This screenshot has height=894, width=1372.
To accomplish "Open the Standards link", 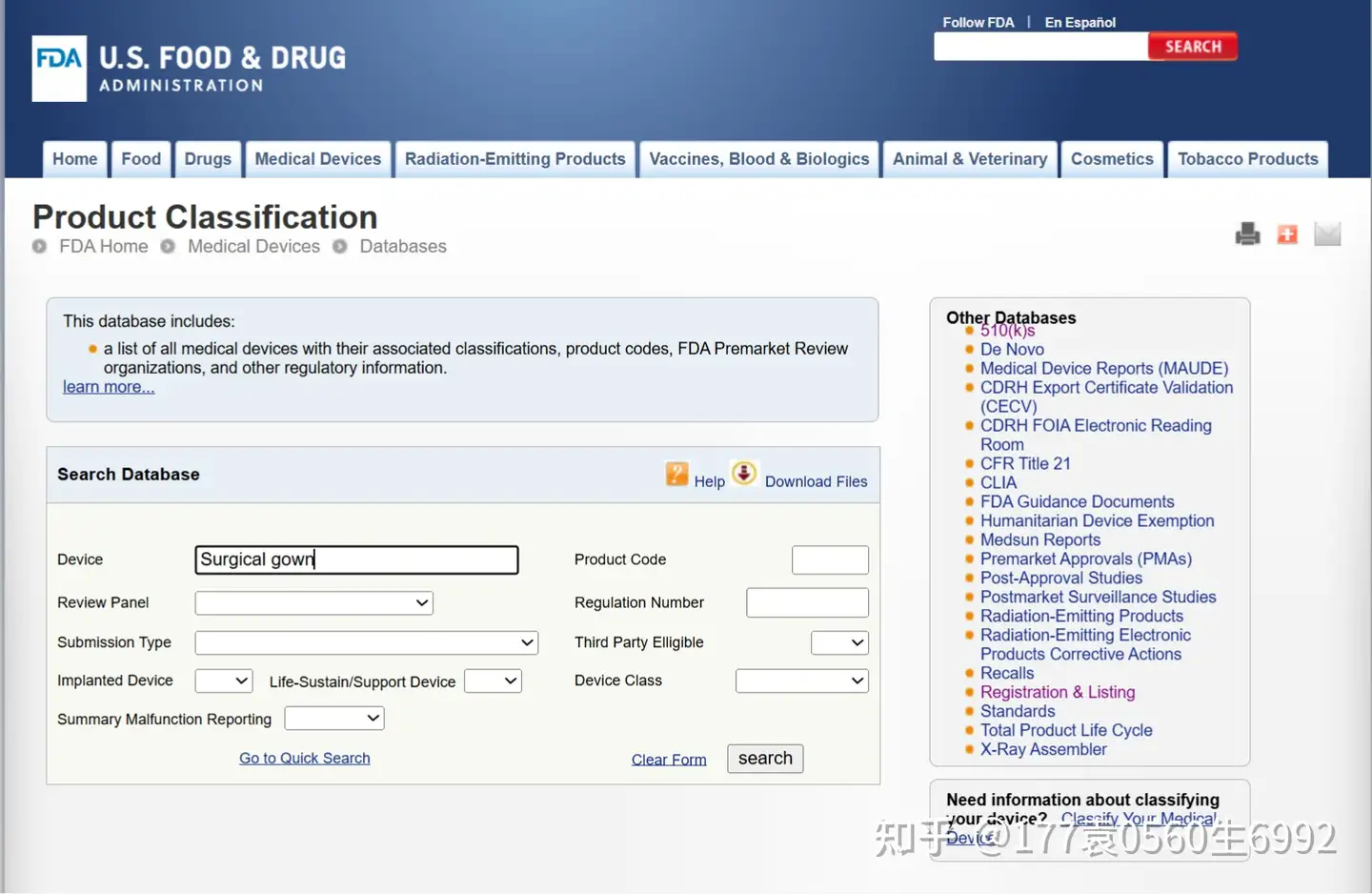I will click(1018, 712).
